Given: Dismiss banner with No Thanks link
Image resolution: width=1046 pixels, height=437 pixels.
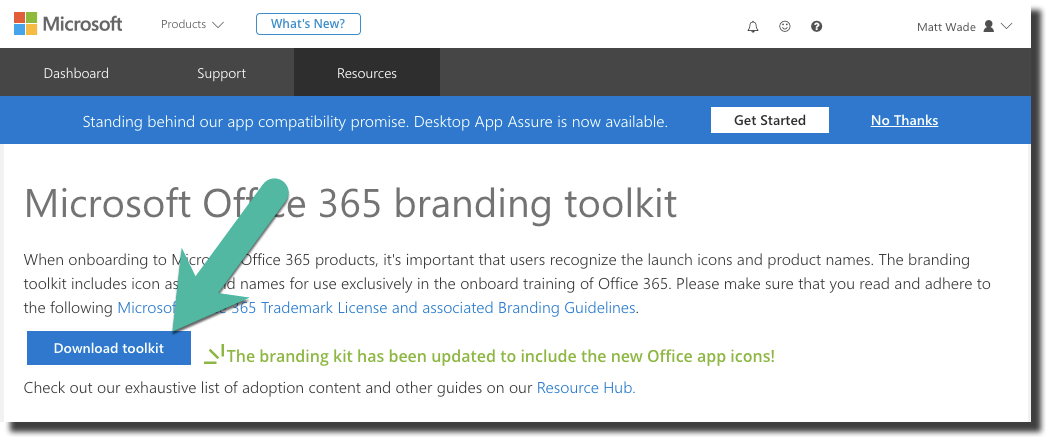Looking at the screenshot, I should coord(905,120).
